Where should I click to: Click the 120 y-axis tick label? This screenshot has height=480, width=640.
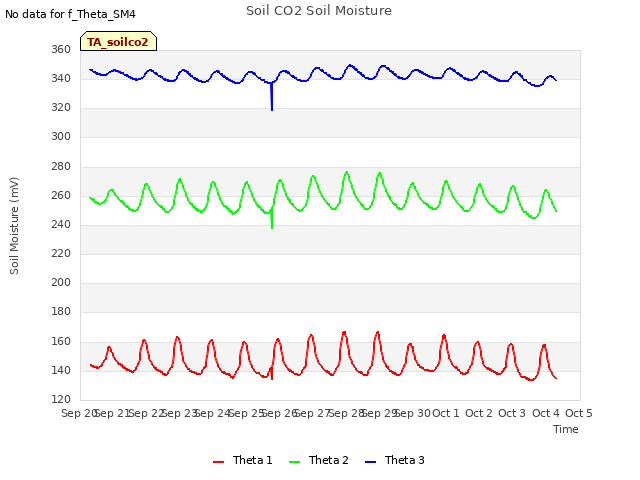coord(61,400)
